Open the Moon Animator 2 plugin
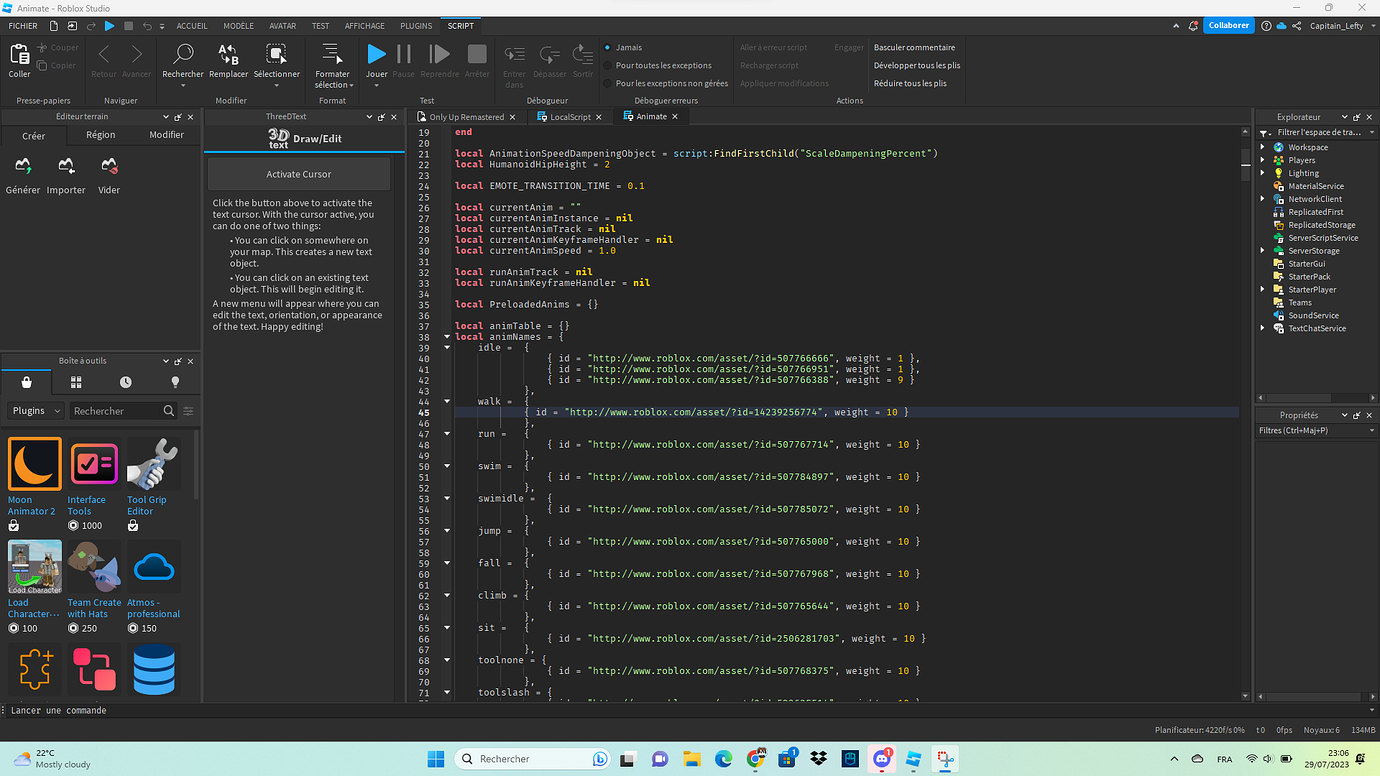 33,464
